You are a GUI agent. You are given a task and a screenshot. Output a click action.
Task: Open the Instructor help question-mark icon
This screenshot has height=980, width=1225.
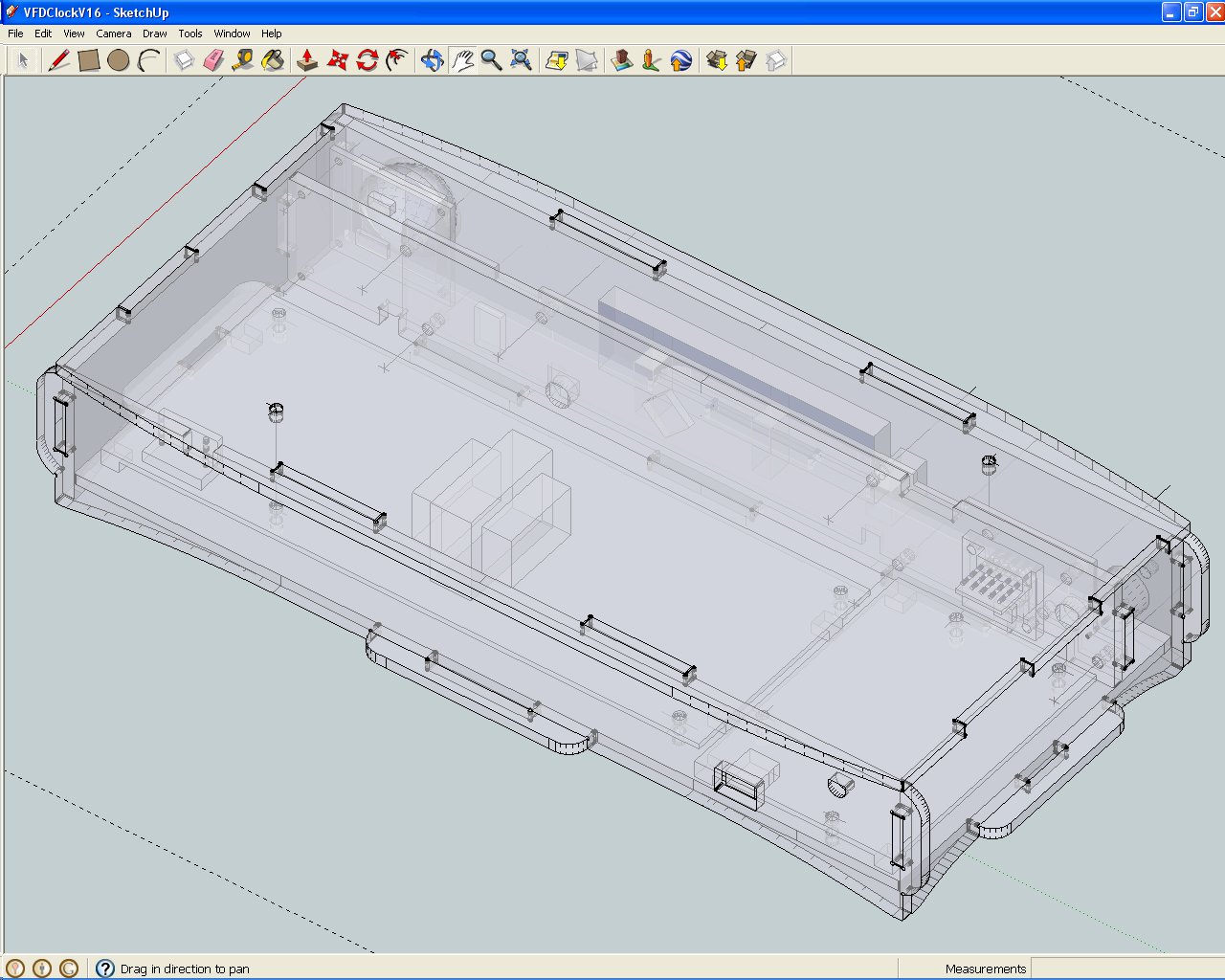[x=104, y=969]
